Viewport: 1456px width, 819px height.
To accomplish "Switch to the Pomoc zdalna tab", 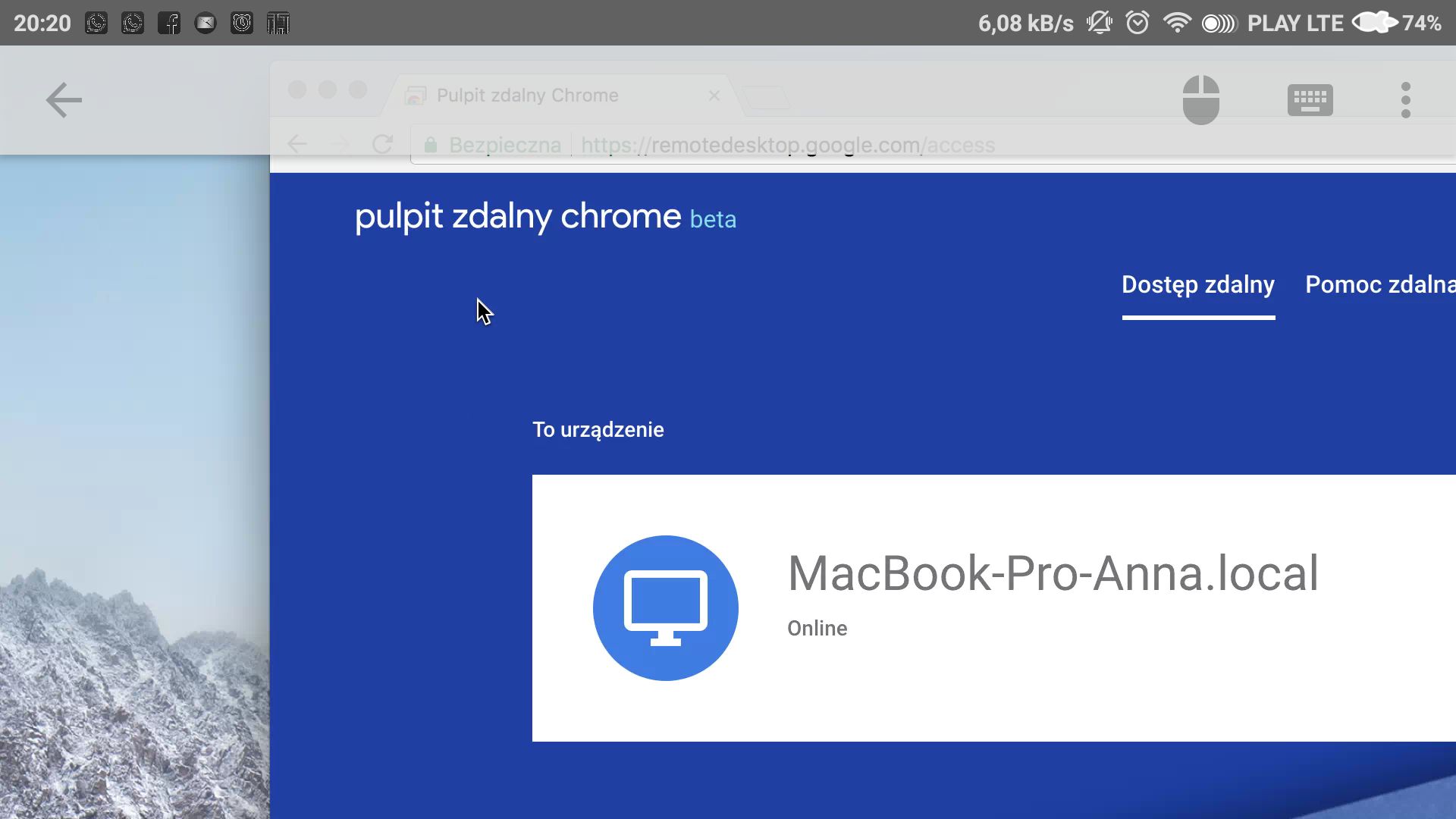I will [1379, 285].
